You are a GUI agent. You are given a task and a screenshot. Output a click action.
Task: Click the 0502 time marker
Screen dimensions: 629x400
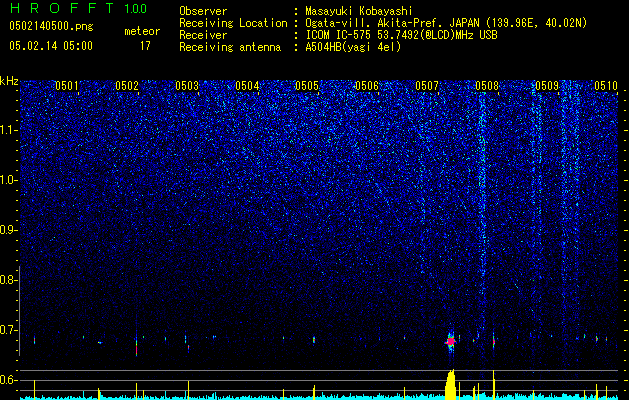click(127, 86)
